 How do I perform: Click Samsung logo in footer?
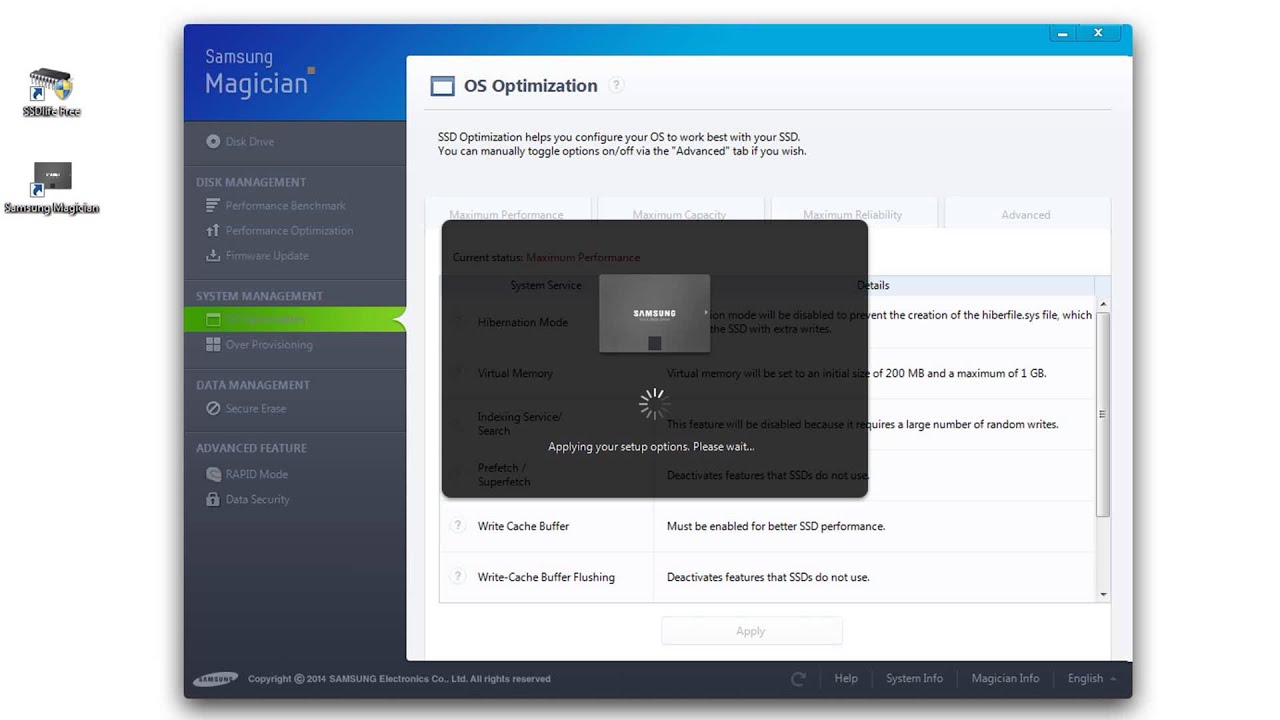coord(215,679)
